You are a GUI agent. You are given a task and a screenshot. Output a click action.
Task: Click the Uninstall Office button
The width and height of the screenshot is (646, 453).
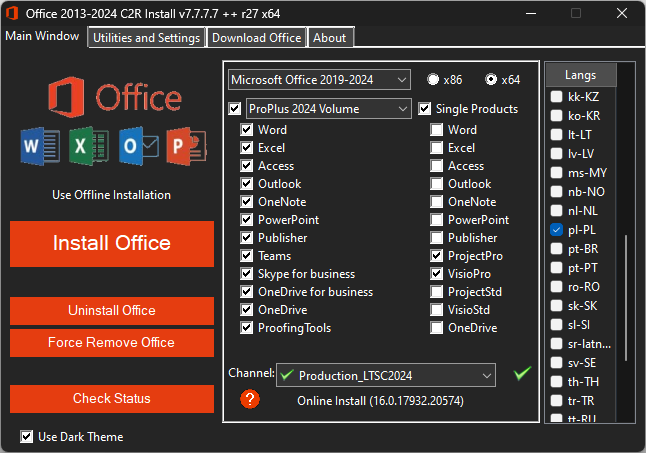(x=112, y=311)
